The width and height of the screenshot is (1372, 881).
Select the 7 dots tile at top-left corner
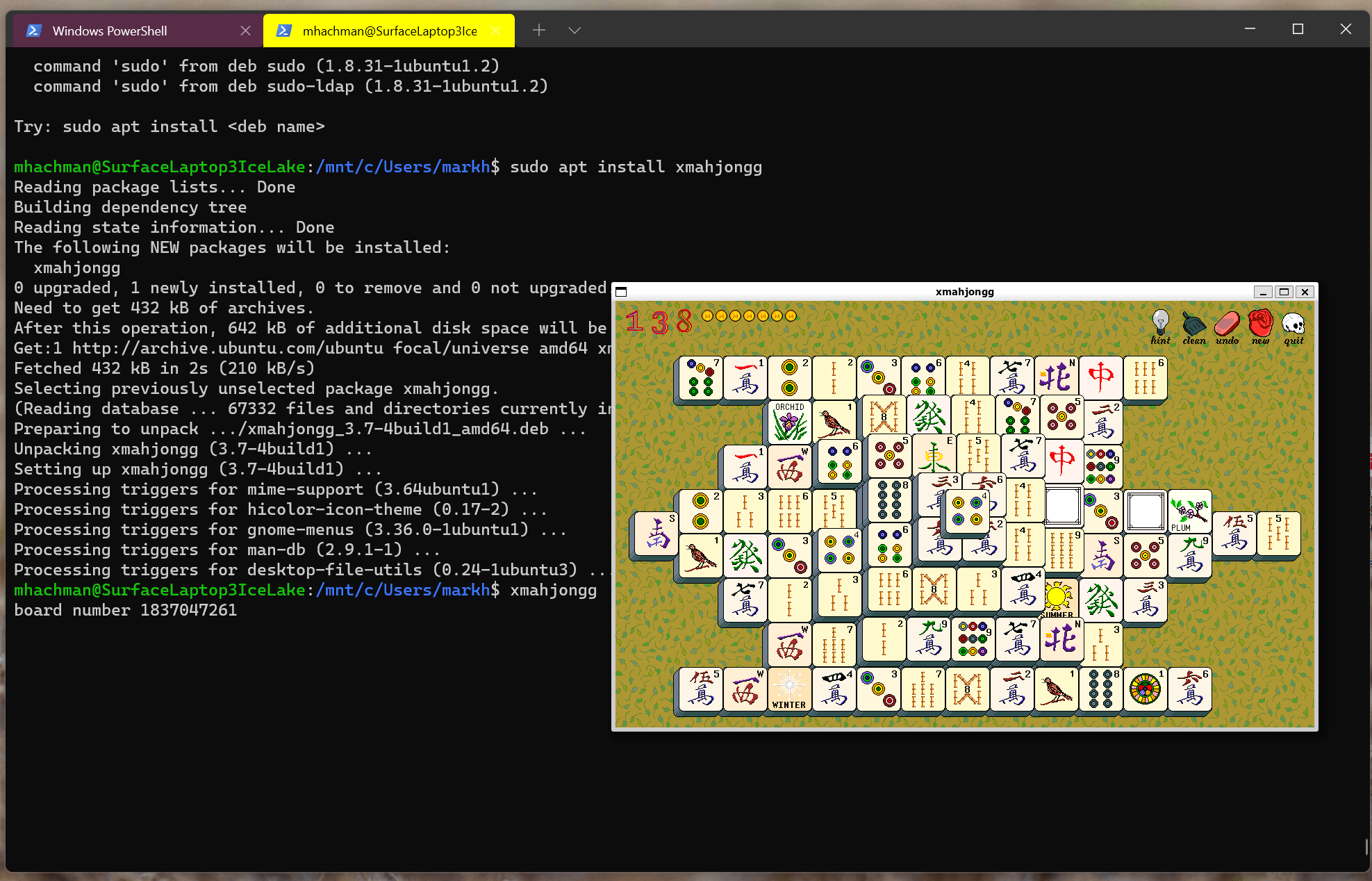(x=701, y=377)
